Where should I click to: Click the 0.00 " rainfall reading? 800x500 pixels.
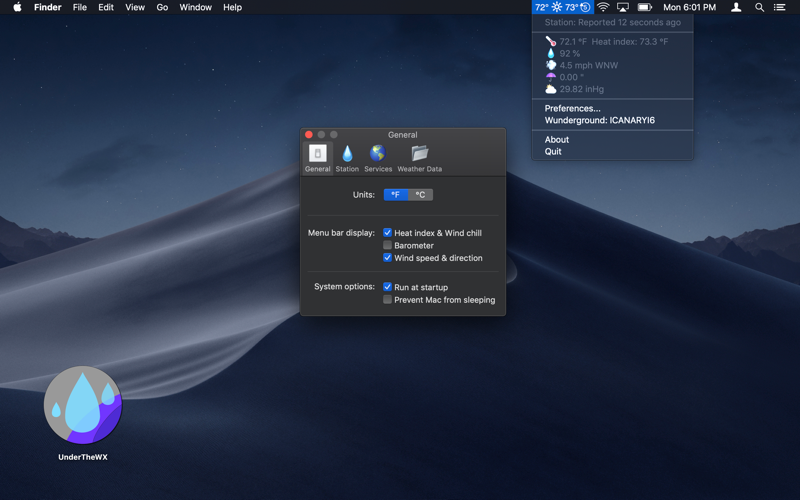pos(571,77)
